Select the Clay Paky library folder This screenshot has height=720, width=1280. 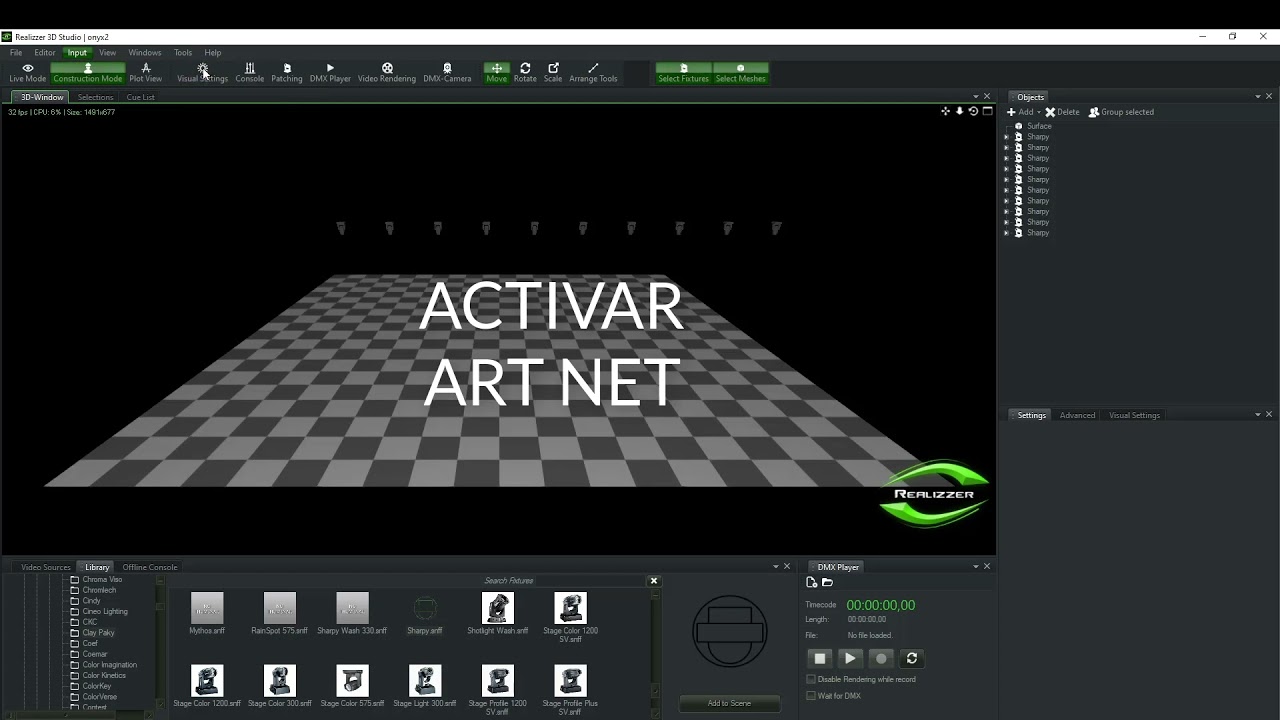tap(98, 633)
